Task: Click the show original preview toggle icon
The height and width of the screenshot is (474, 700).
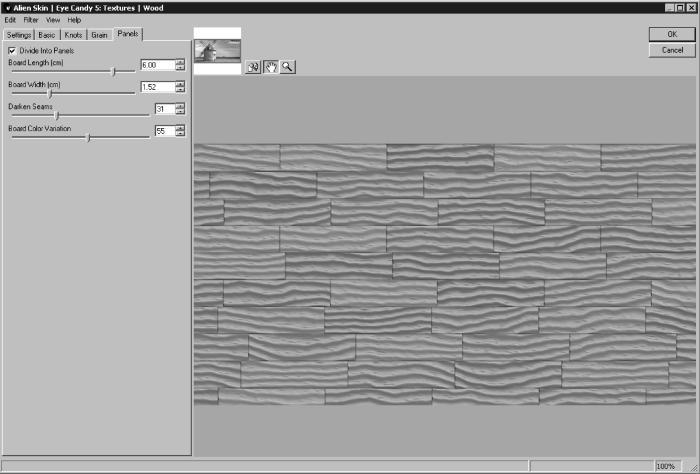Action: tap(253, 67)
